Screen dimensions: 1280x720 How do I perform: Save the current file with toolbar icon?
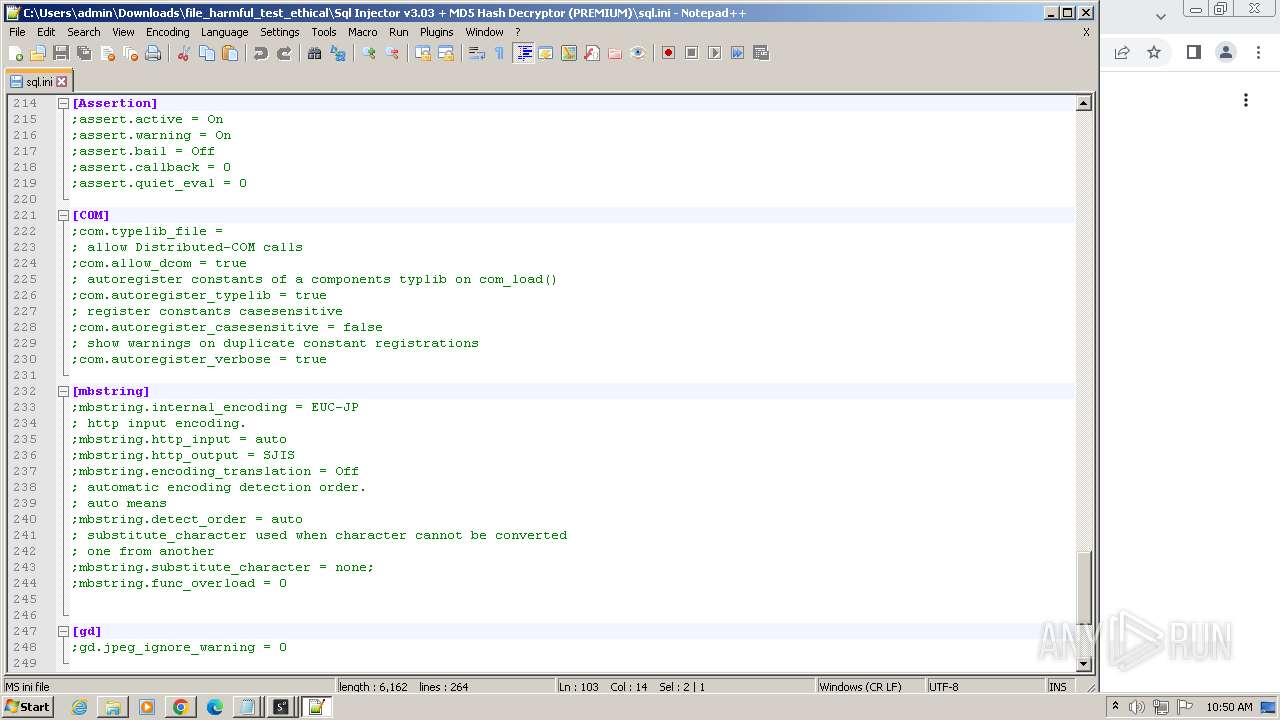pyautogui.click(x=61, y=53)
